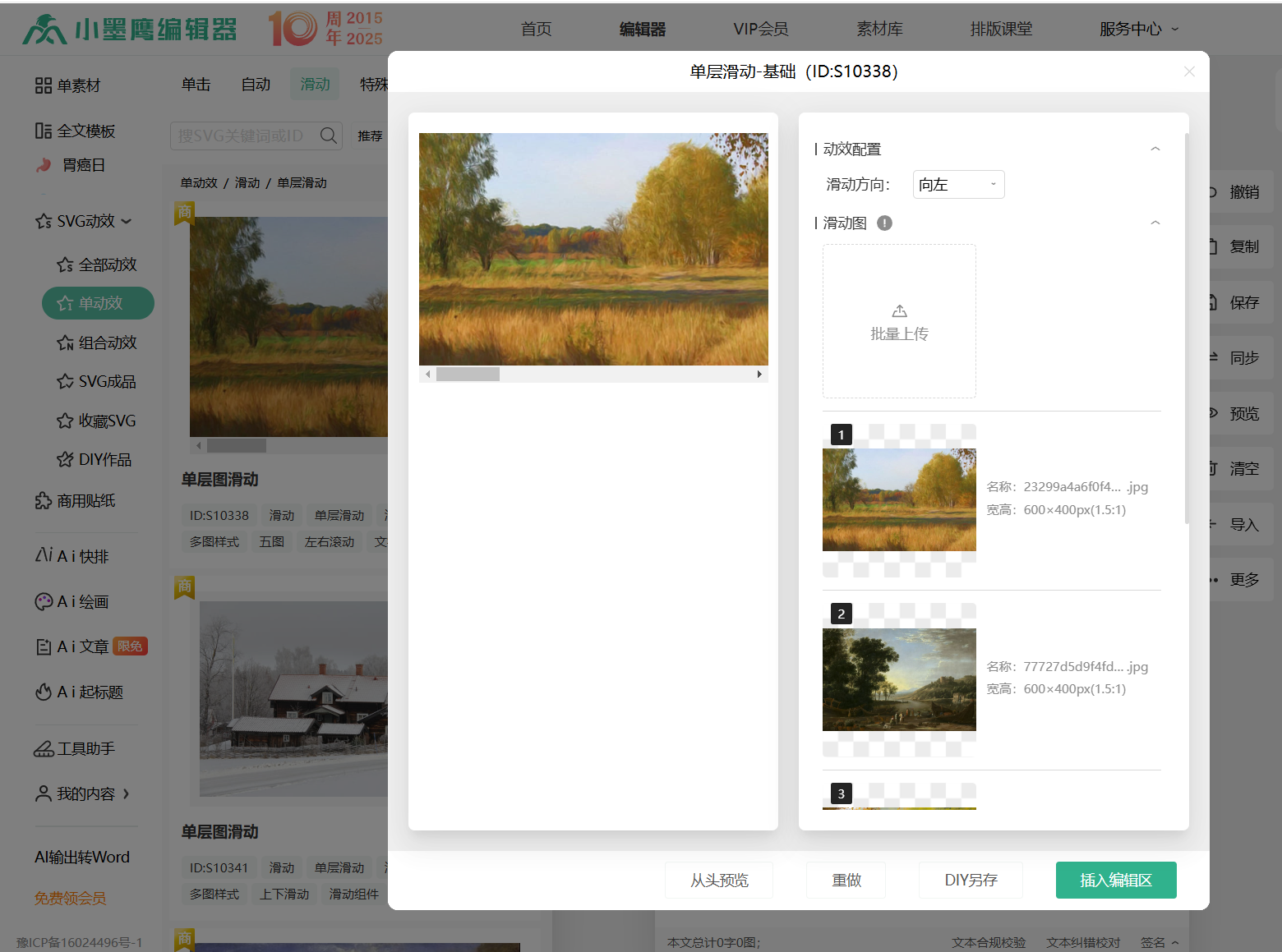Click the batch upload icon
This screenshot has height=952, width=1282.
coord(899,311)
